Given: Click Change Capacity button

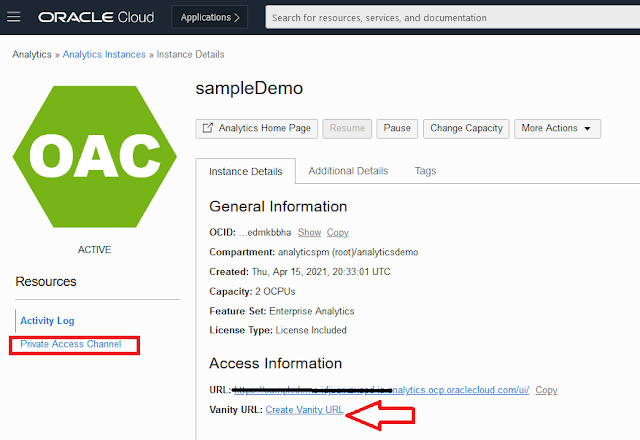Looking at the screenshot, I should coord(466,129).
